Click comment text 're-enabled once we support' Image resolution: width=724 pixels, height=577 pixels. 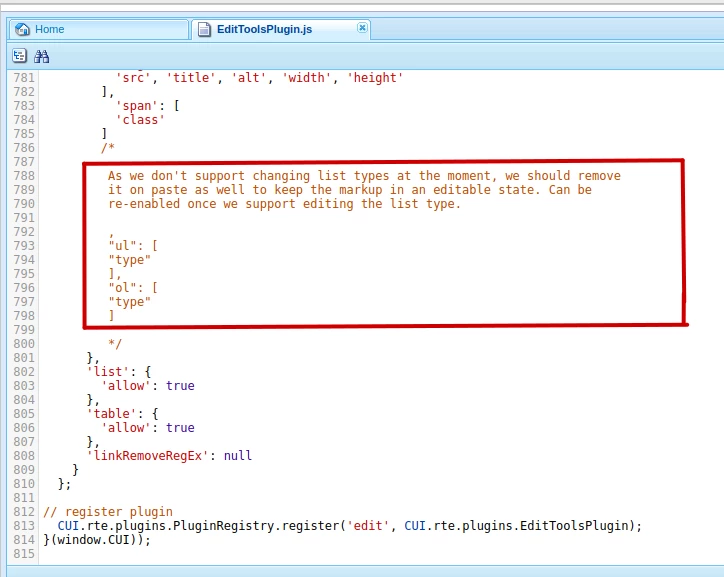click(201, 204)
